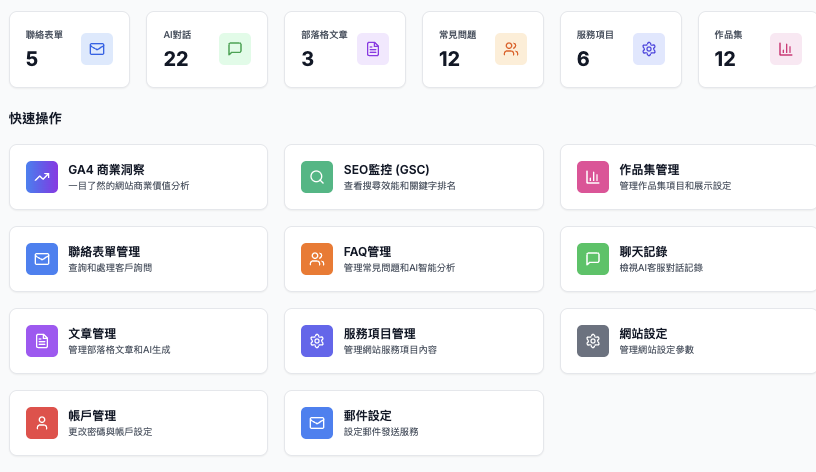Click the purple 文章管理 document icon
816x472 pixels.
[x=42, y=341]
